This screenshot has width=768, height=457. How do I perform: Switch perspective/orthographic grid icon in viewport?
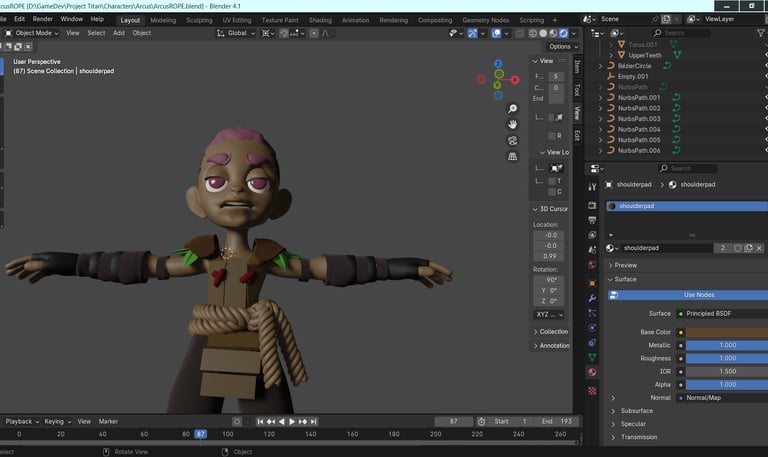[x=512, y=156]
